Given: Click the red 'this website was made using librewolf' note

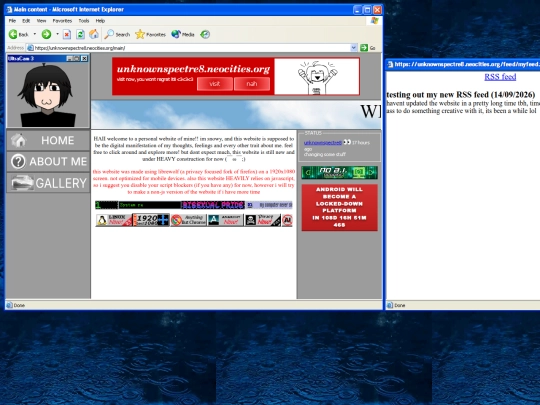Looking at the screenshot, I should pos(194,181).
